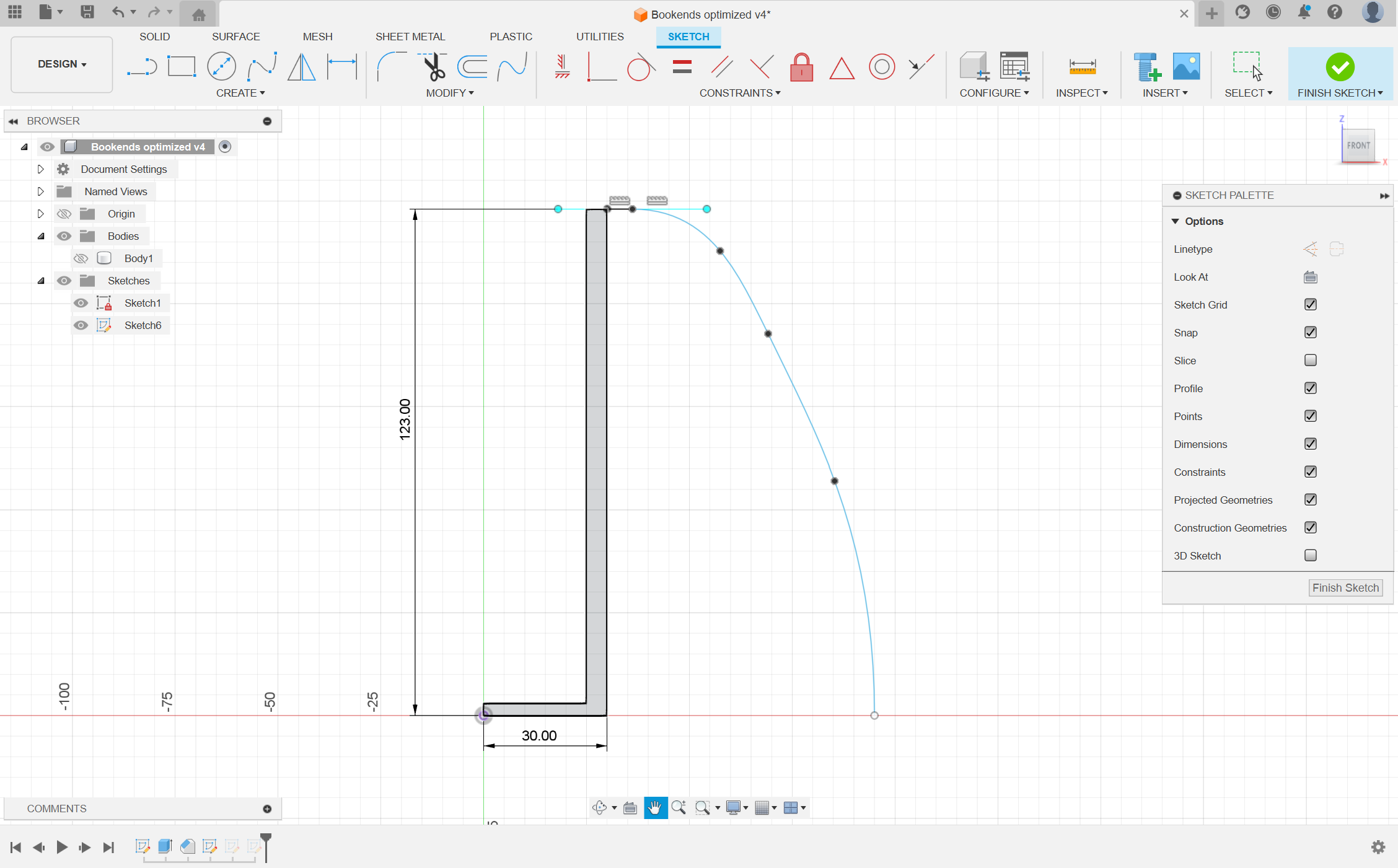
Task: Click the 30.00 dimension value
Action: 539,735
